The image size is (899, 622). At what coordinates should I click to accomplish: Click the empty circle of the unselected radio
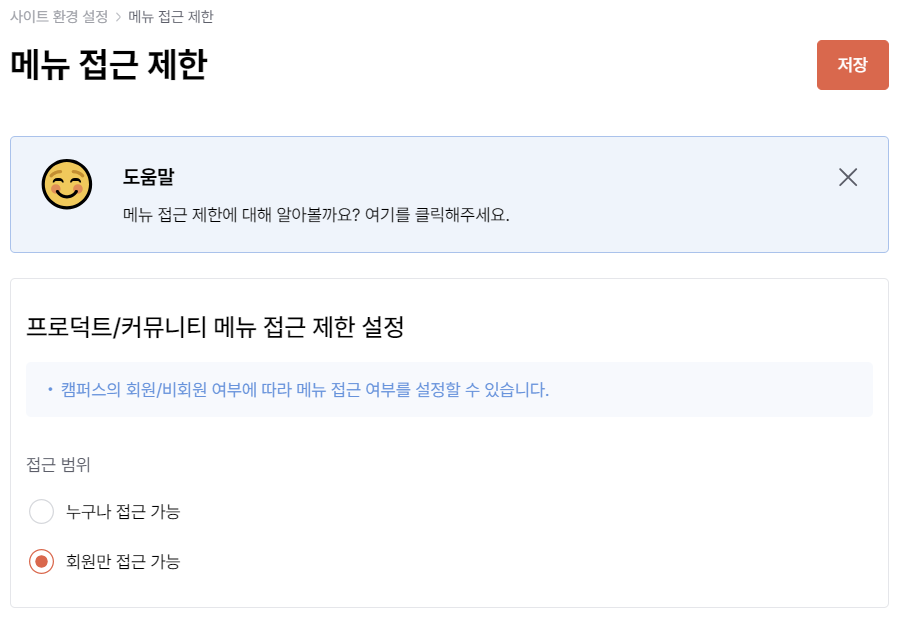pos(41,511)
